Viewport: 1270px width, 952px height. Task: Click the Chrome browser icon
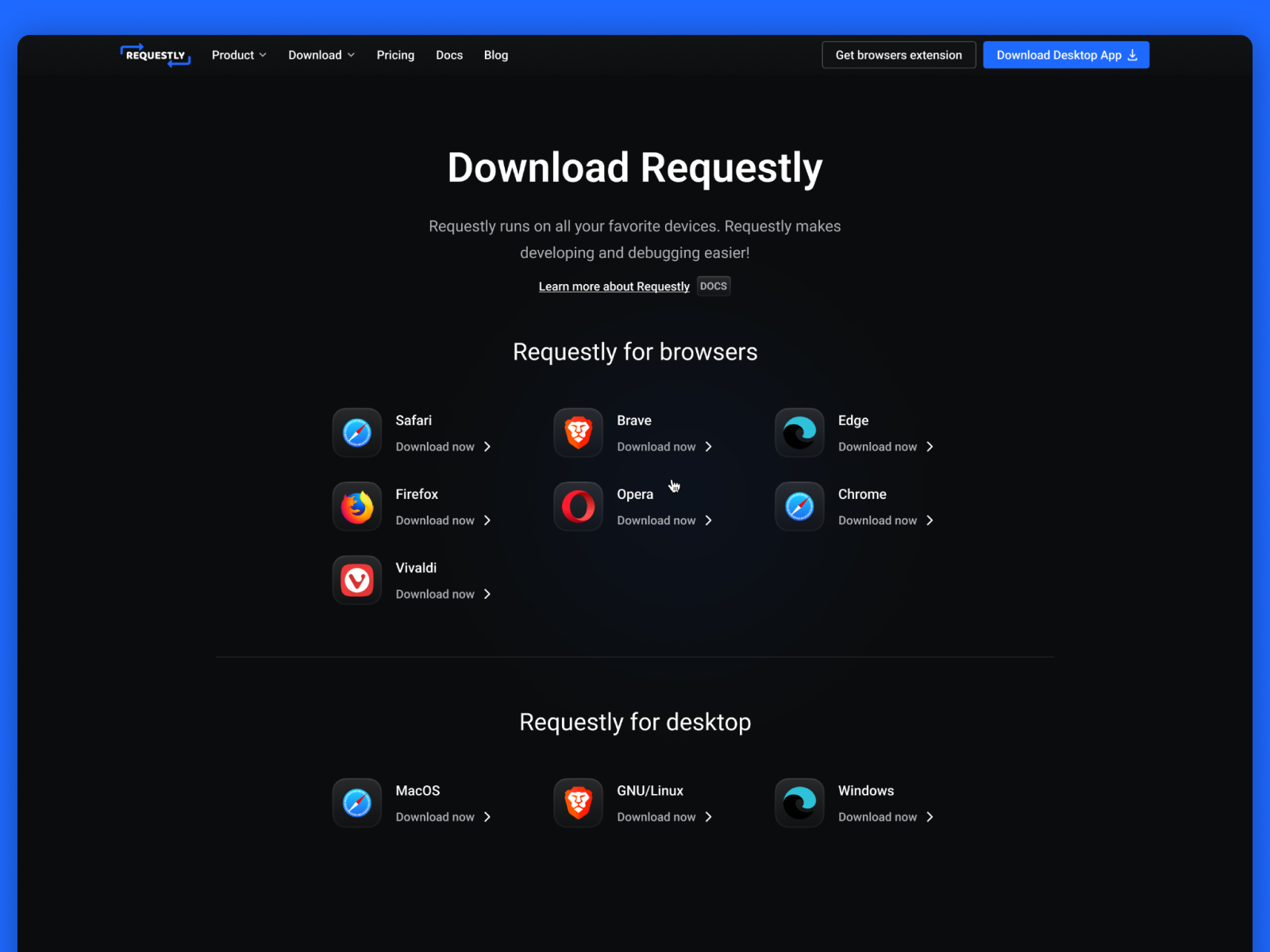[799, 507]
